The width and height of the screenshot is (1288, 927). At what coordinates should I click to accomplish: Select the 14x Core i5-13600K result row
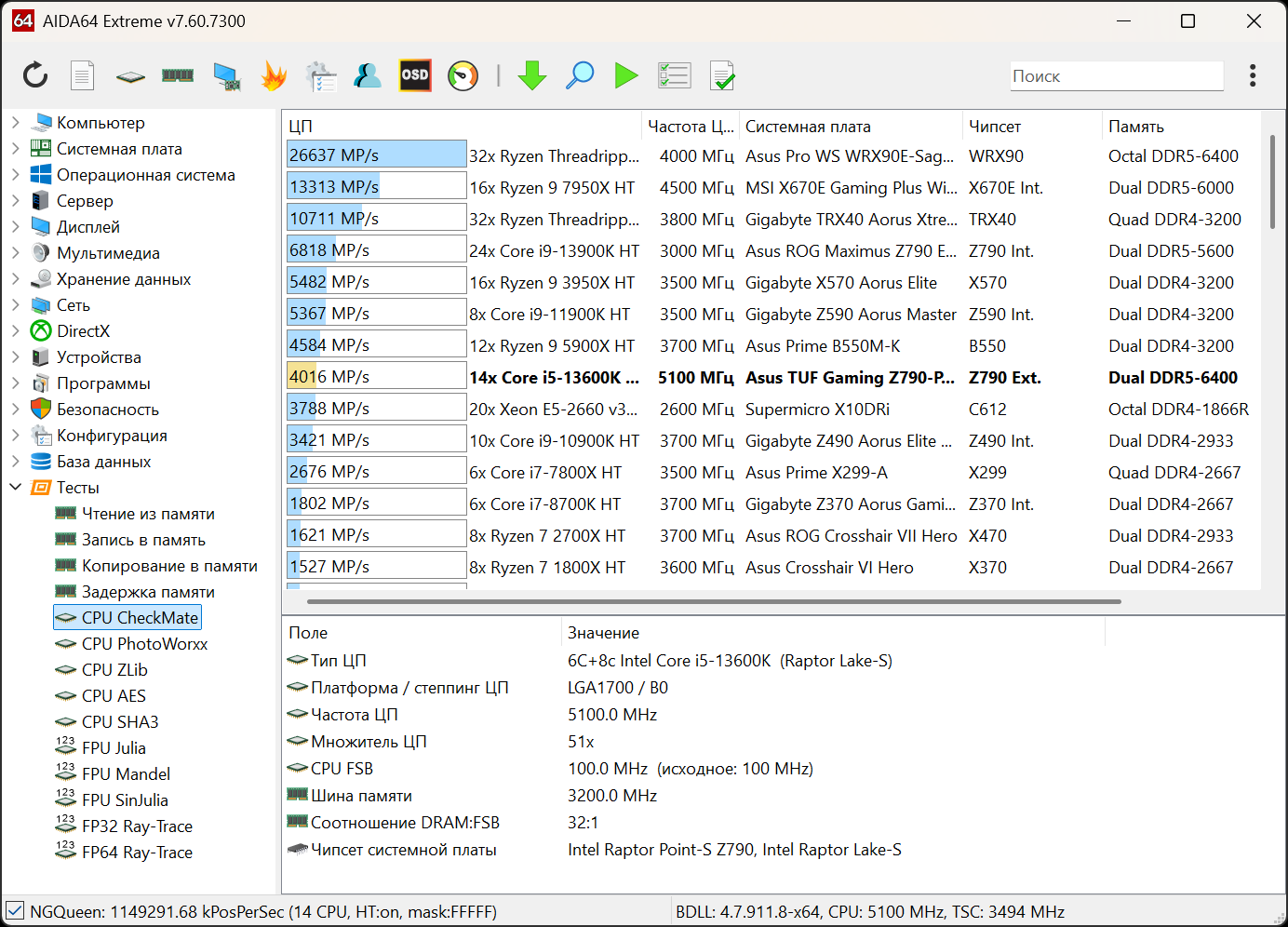click(x=772, y=377)
